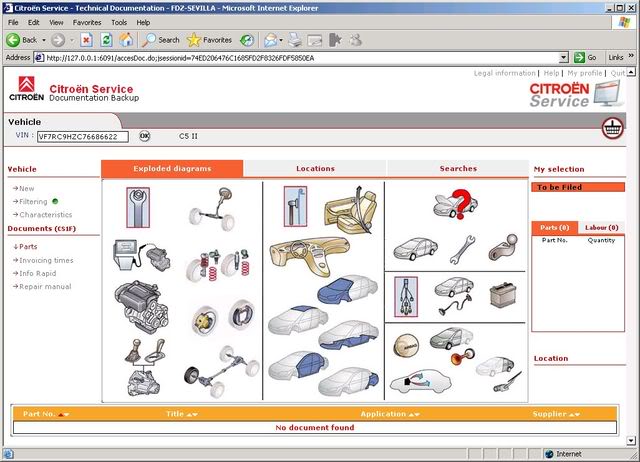Open the brake disc and drum diagram

[x=223, y=317]
